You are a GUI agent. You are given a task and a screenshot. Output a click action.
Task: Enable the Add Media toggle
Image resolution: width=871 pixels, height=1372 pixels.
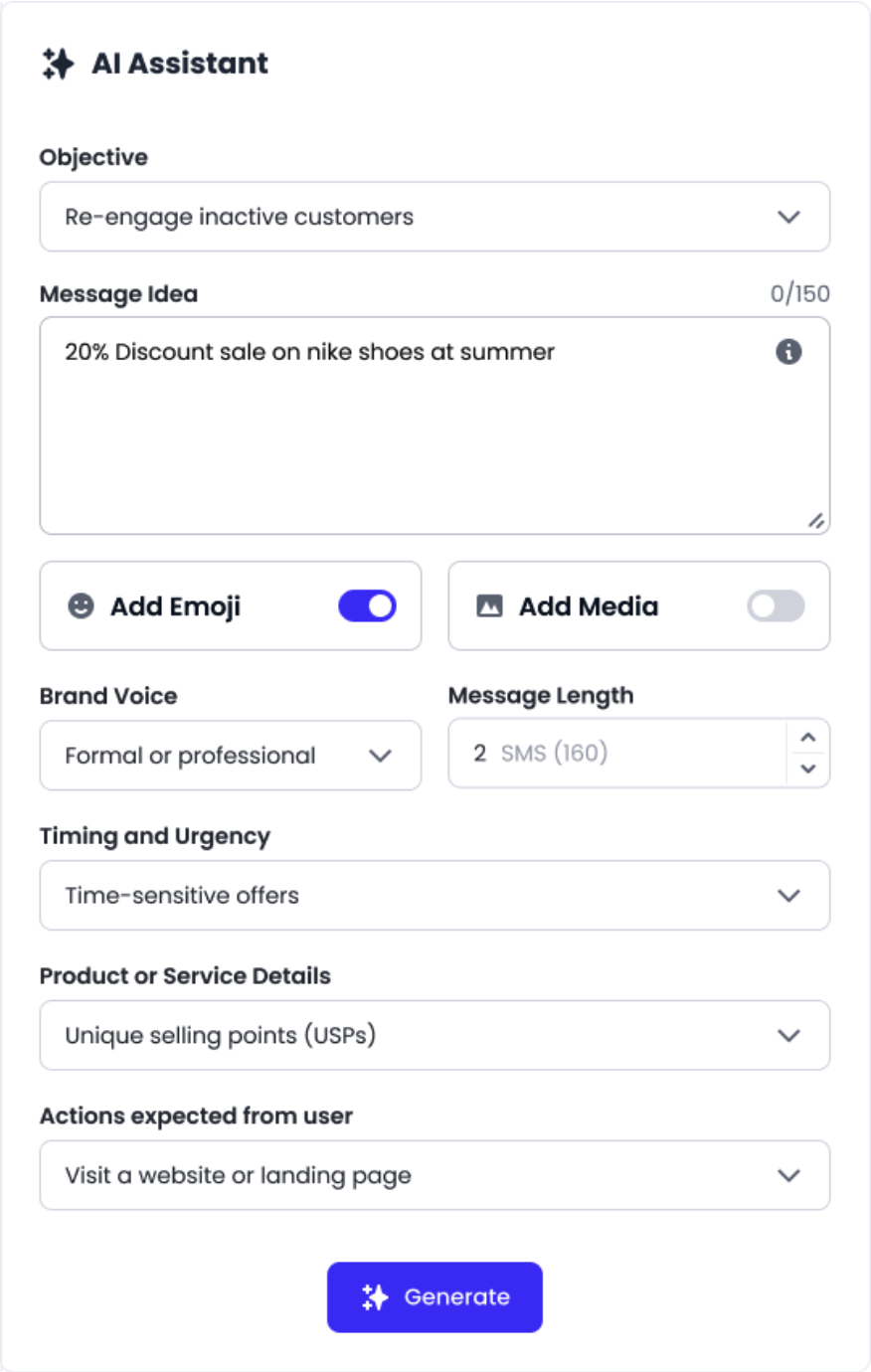pos(776,605)
